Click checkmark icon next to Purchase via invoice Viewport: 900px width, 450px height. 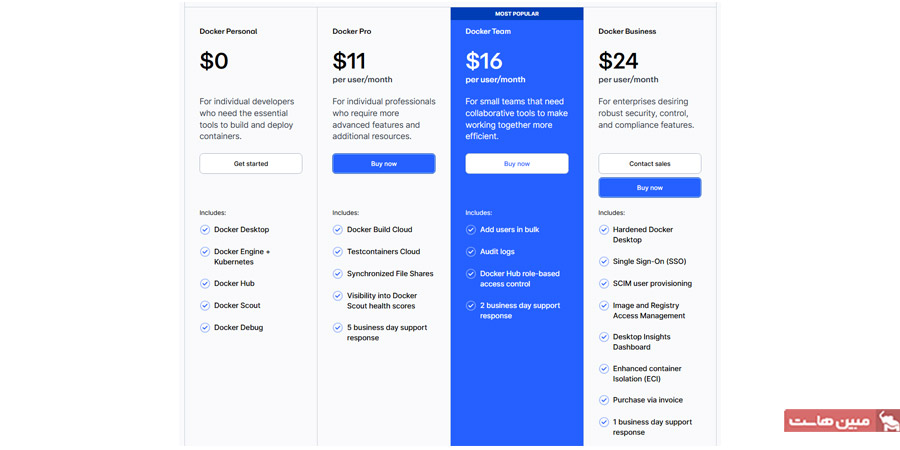604,400
